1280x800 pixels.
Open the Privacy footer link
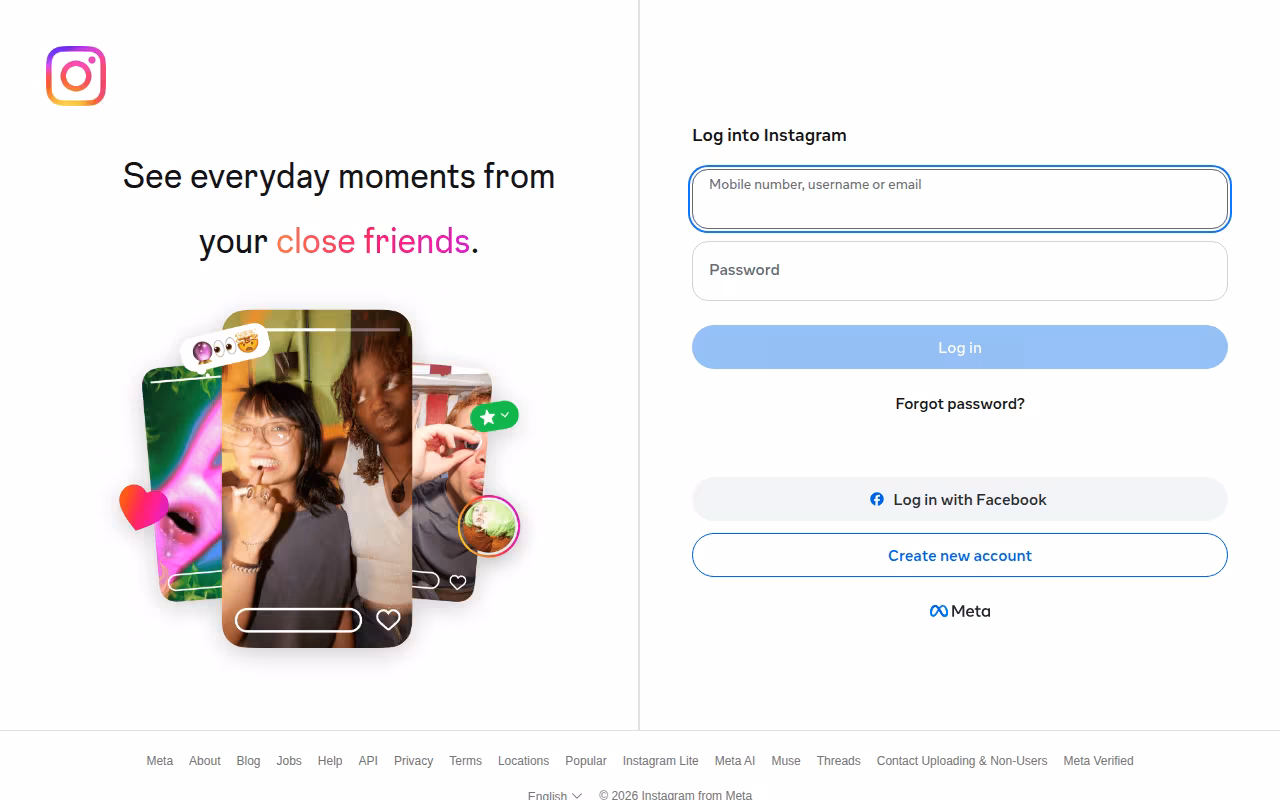[x=413, y=761]
